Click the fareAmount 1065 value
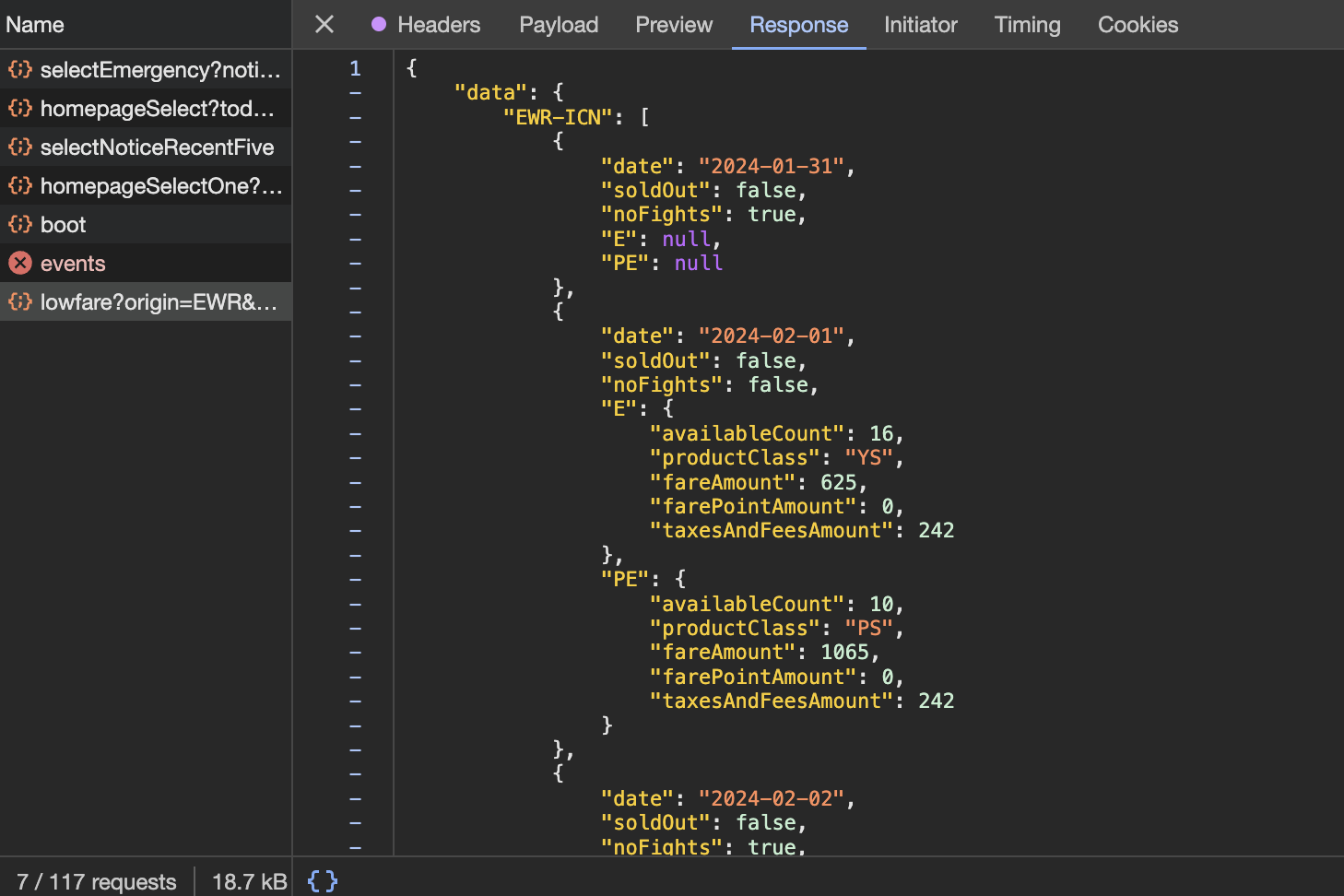Viewport: 1344px width, 896px height. [x=844, y=652]
